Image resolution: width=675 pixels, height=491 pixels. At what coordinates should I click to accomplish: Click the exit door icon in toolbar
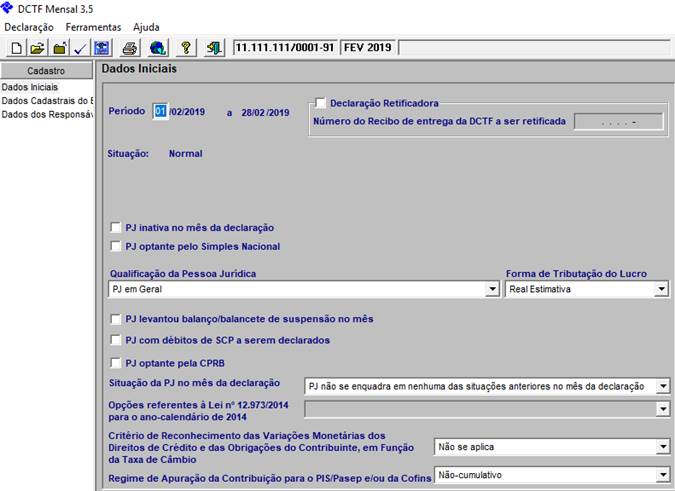[215, 47]
